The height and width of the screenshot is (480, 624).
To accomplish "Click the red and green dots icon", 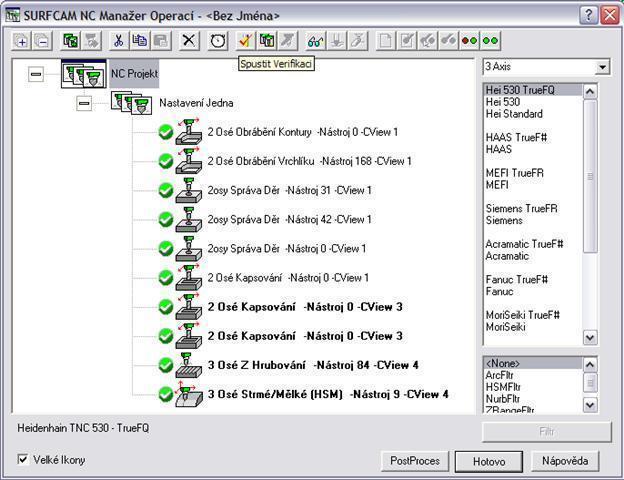I will [469, 41].
